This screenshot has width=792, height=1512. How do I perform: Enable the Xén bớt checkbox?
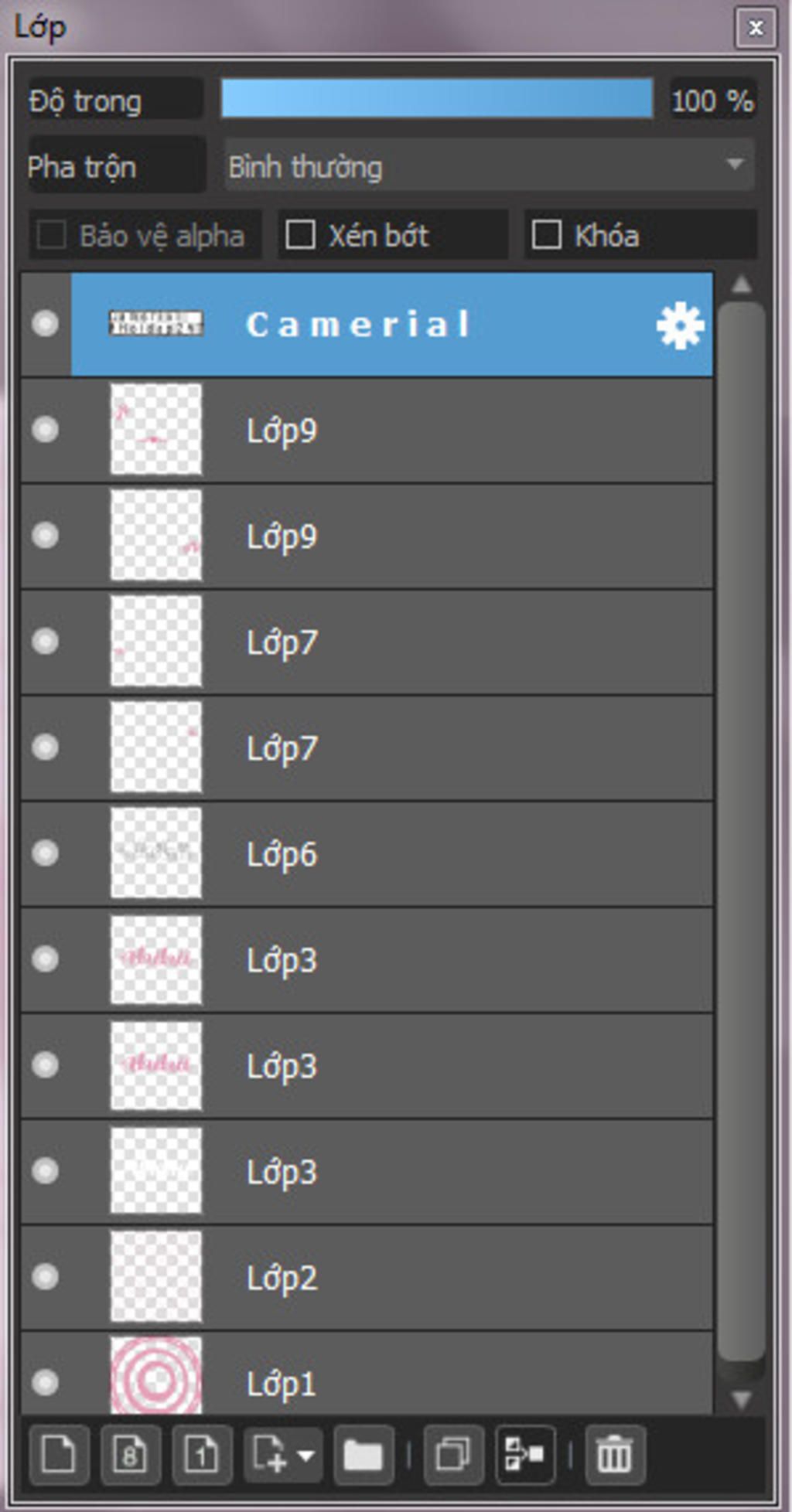point(300,235)
